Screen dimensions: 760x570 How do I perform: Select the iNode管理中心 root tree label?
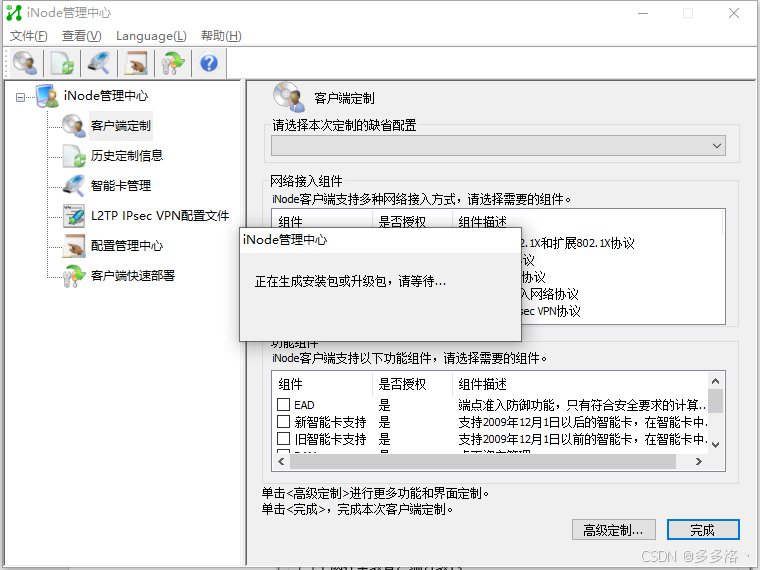point(106,95)
